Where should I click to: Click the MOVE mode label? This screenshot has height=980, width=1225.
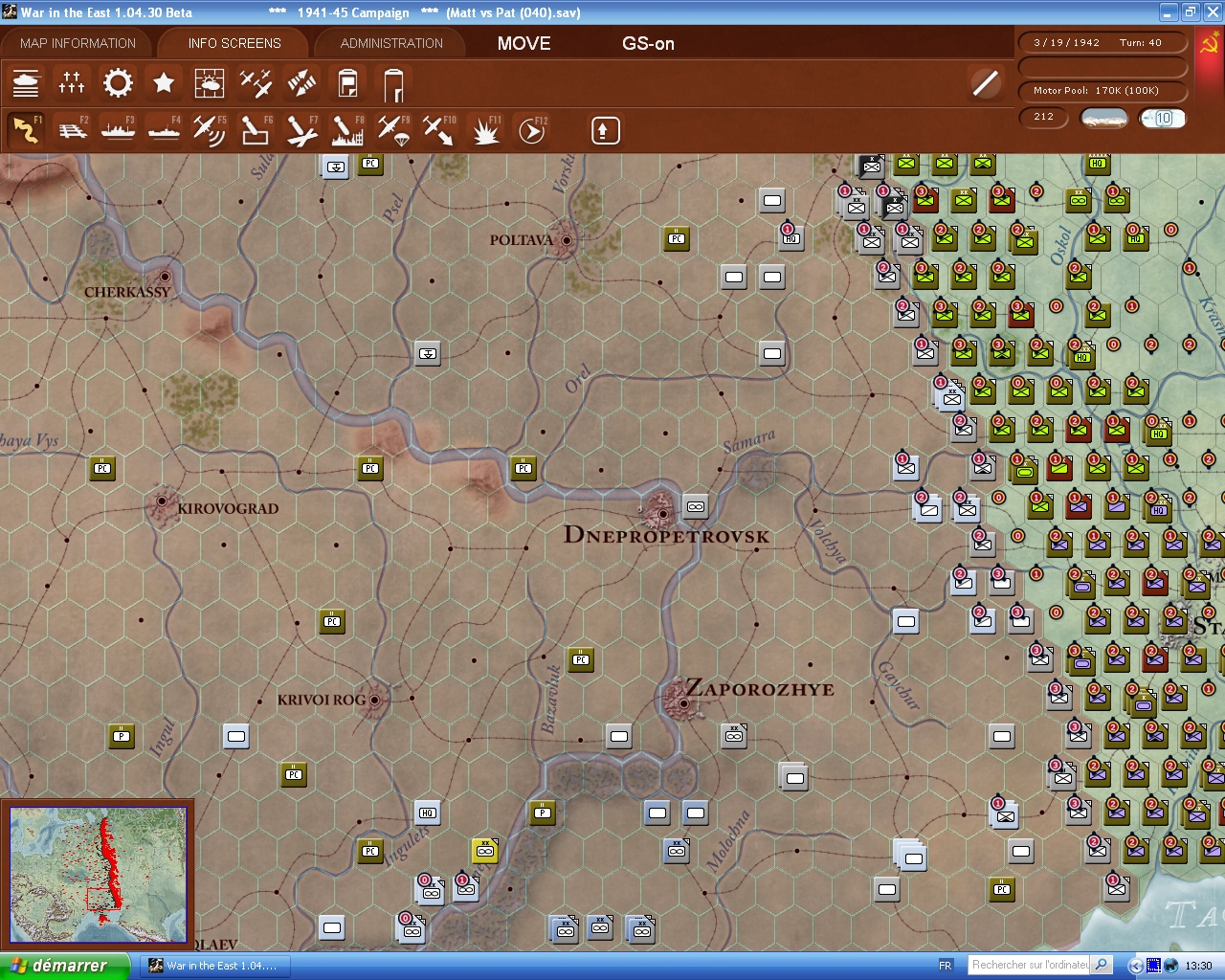pyautogui.click(x=524, y=43)
